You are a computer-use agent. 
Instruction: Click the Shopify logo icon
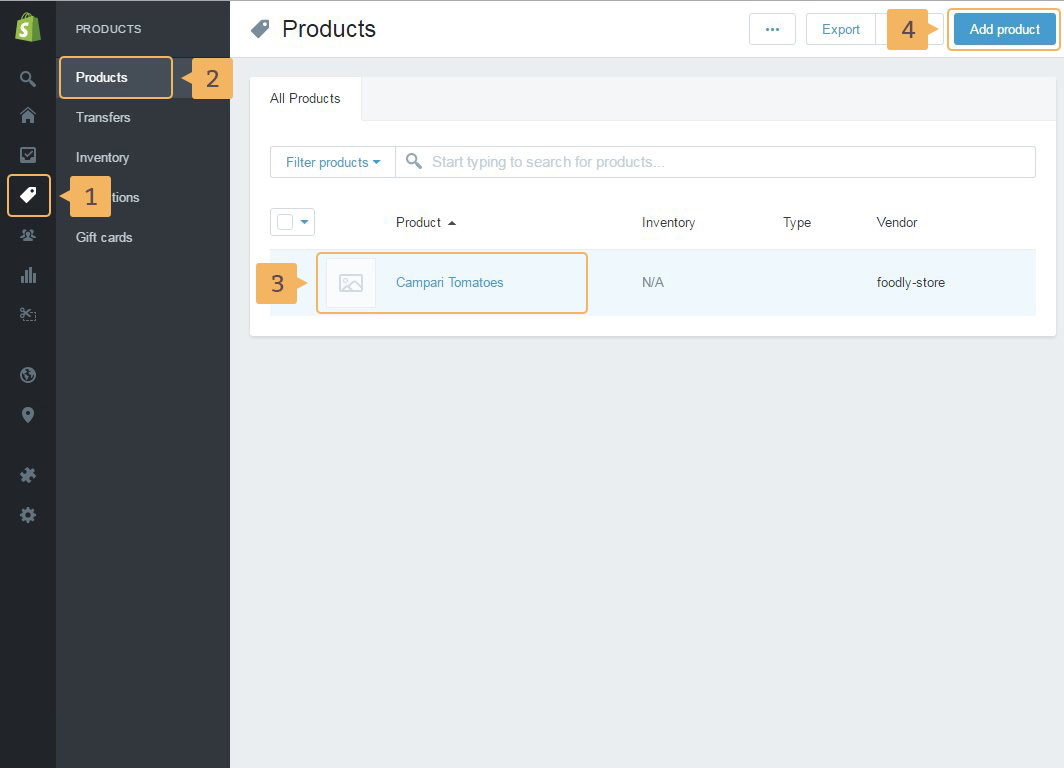coord(28,29)
